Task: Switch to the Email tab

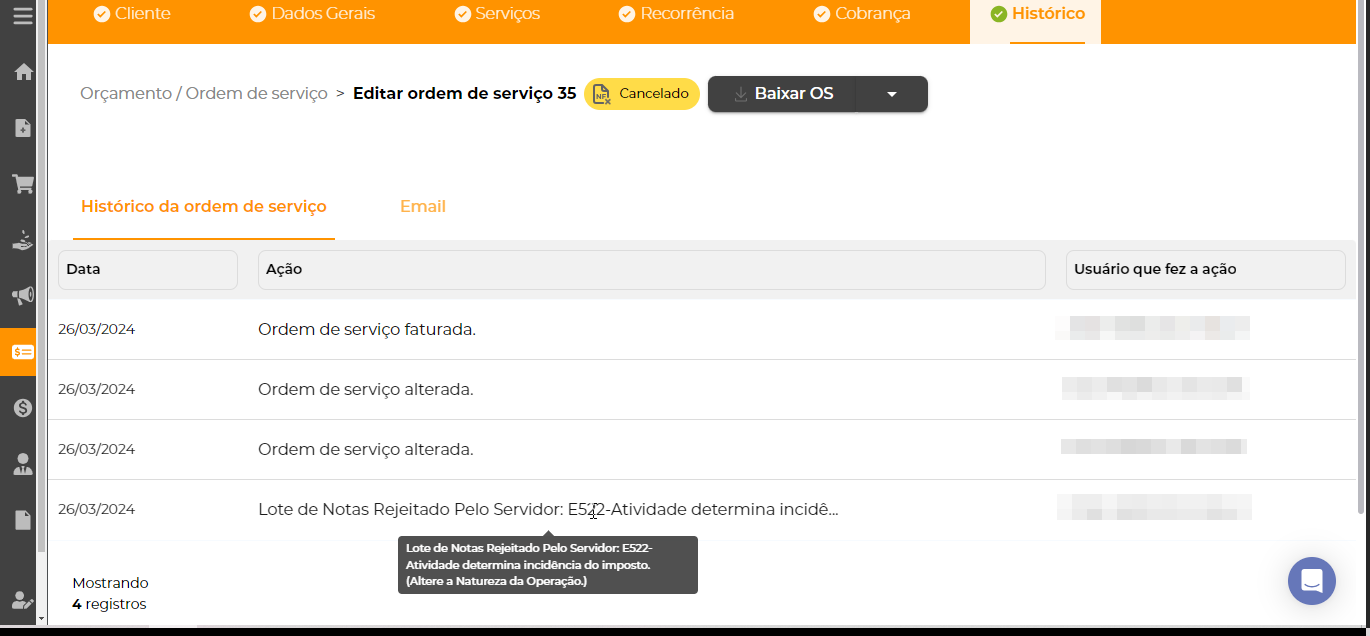Action: click(x=422, y=207)
